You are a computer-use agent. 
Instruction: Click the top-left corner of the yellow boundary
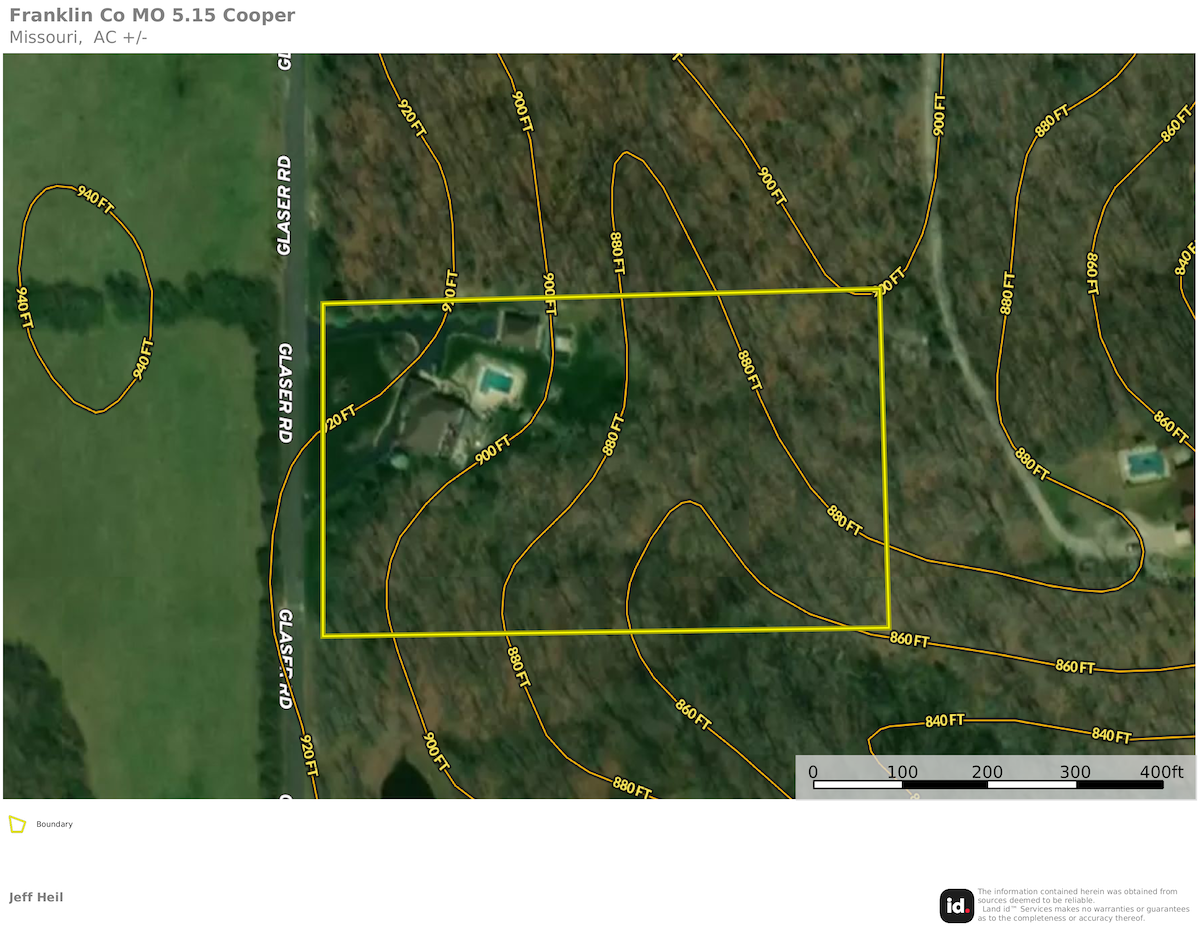coord(322,303)
